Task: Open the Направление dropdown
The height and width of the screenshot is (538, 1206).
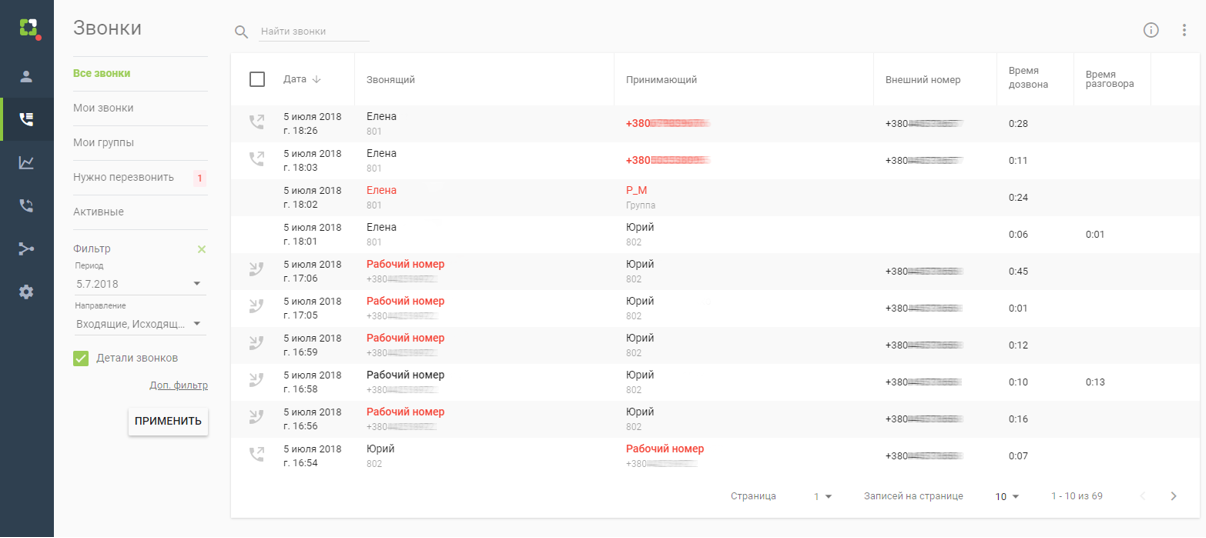Action: pos(140,324)
